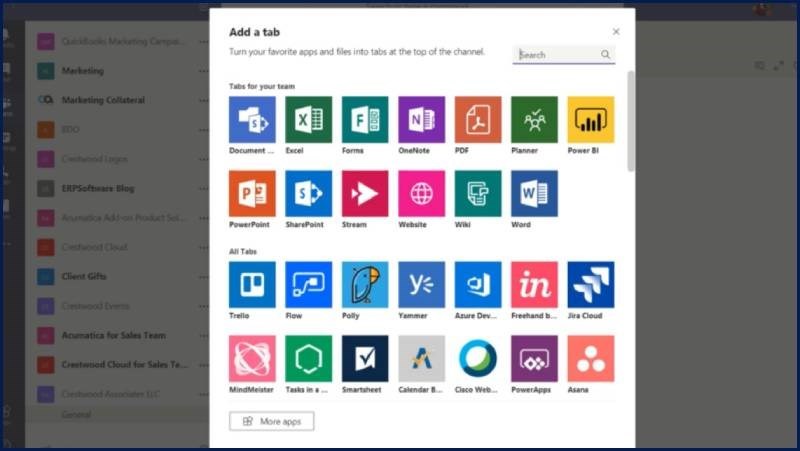The image size is (800, 451).
Task: Add the Asana app tile
Action: click(x=591, y=359)
